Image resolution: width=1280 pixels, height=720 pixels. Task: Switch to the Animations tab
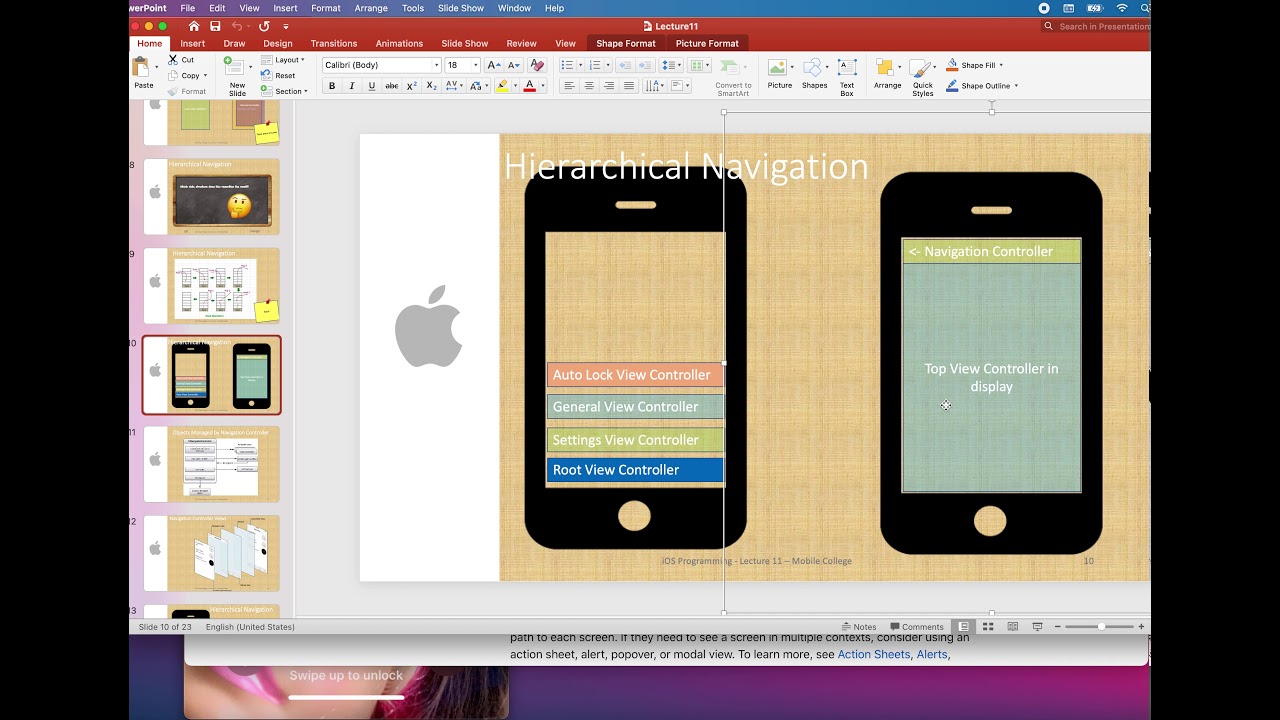click(399, 44)
